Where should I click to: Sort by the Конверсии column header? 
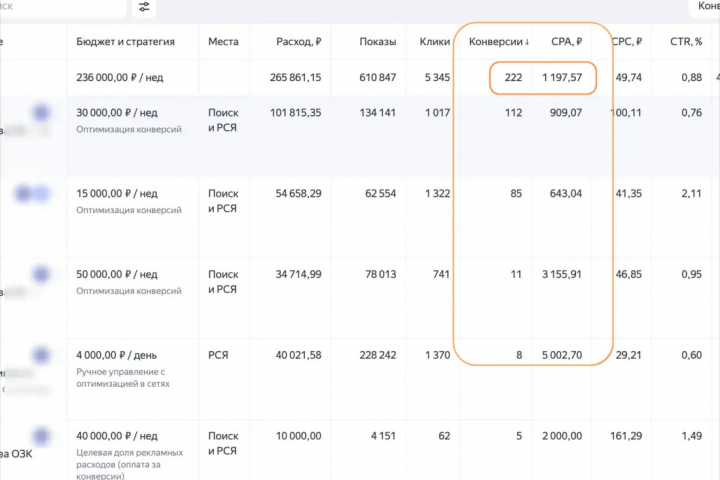pyautogui.click(x=499, y=42)
